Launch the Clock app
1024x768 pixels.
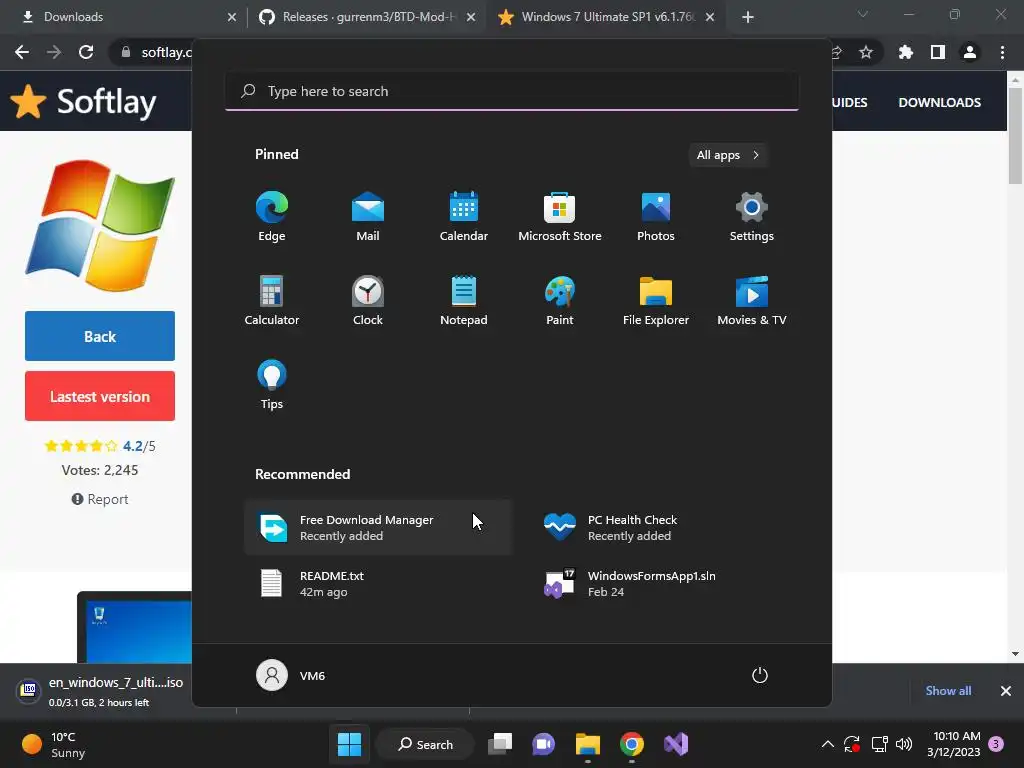click(x=368, y=300)
